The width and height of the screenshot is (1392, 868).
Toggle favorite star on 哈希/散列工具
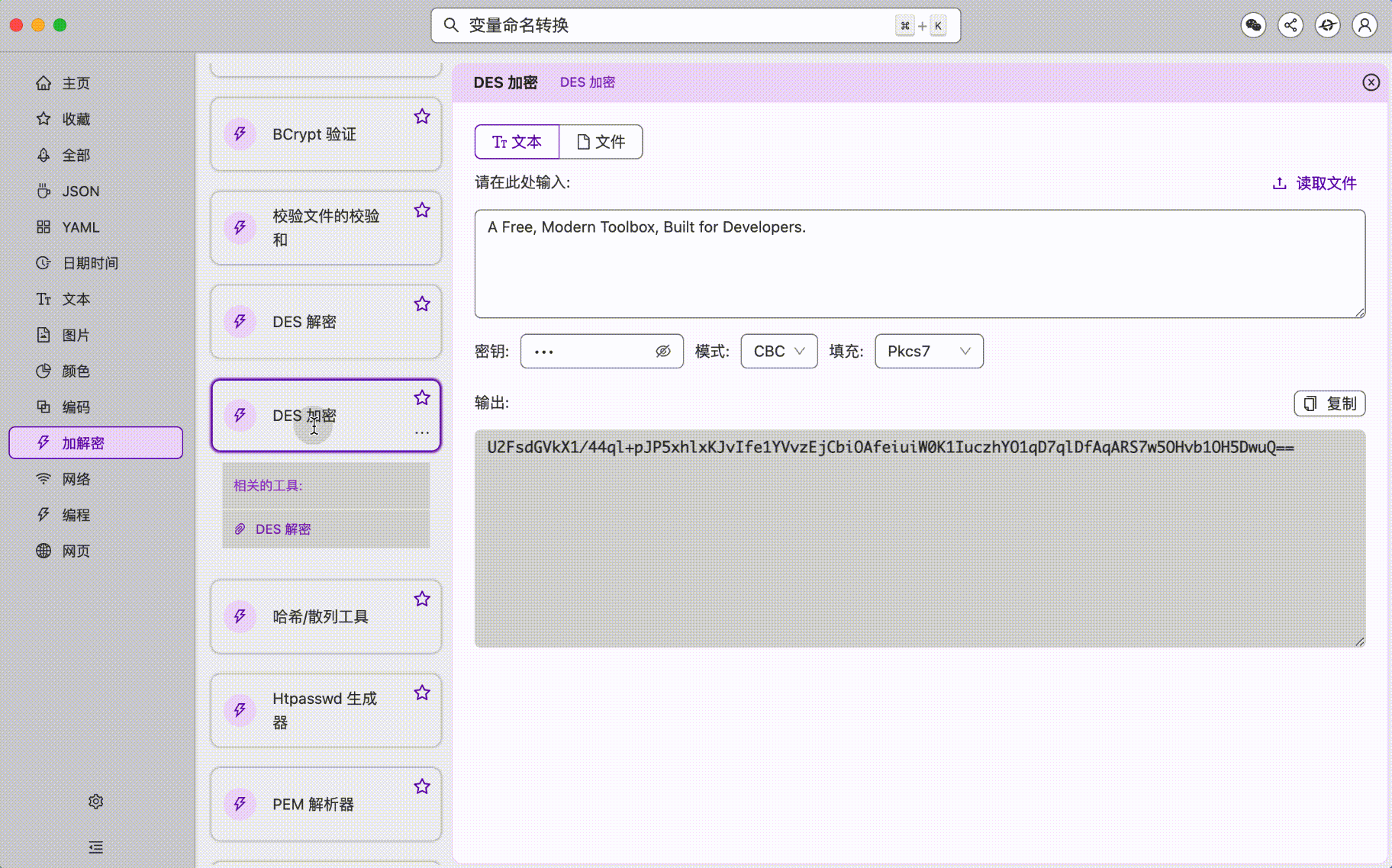pyautogui.click(x=422, y=600)
